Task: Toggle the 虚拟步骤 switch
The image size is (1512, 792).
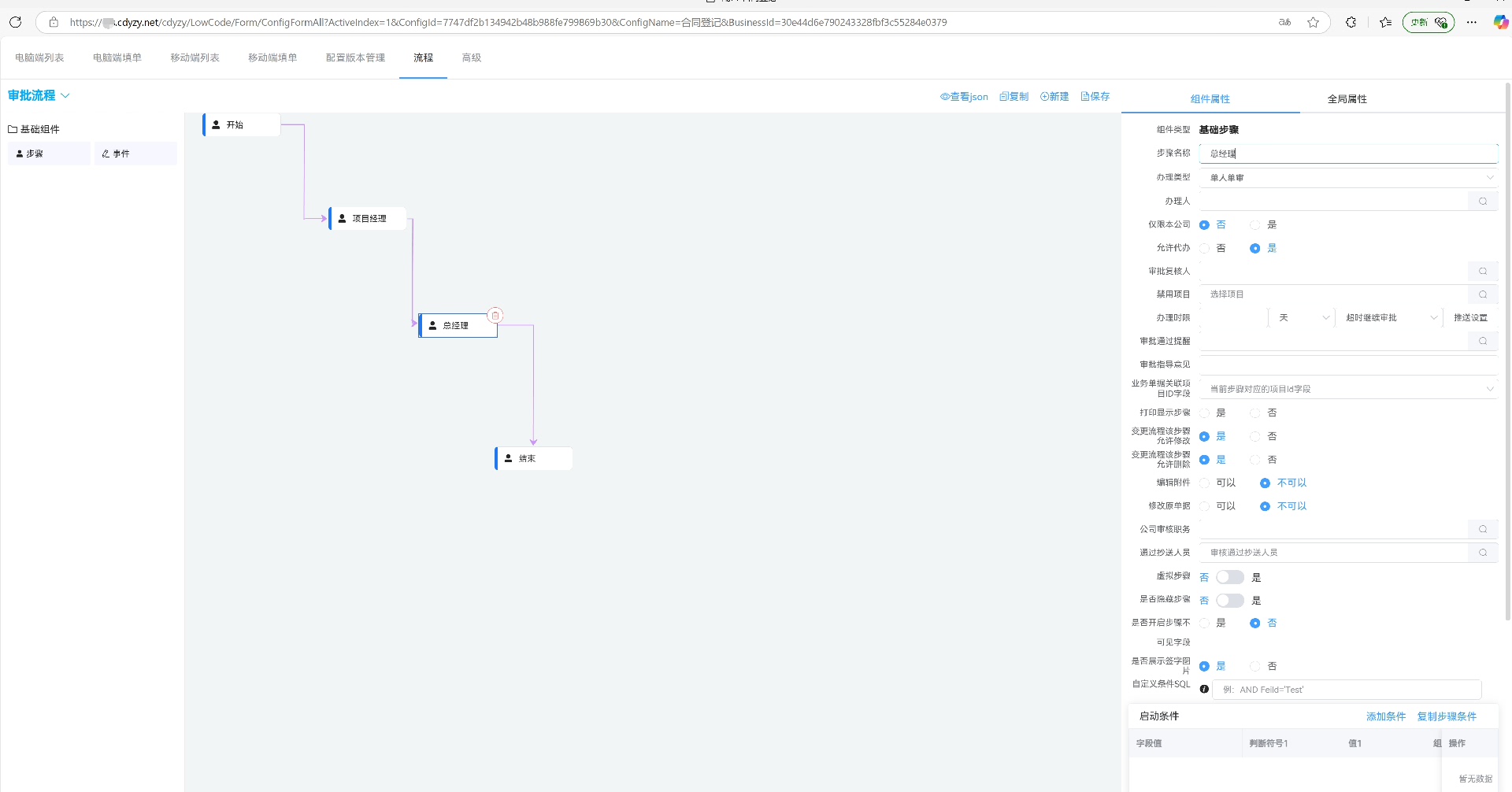Action: pyautogui.click(x=1229, y=577)
